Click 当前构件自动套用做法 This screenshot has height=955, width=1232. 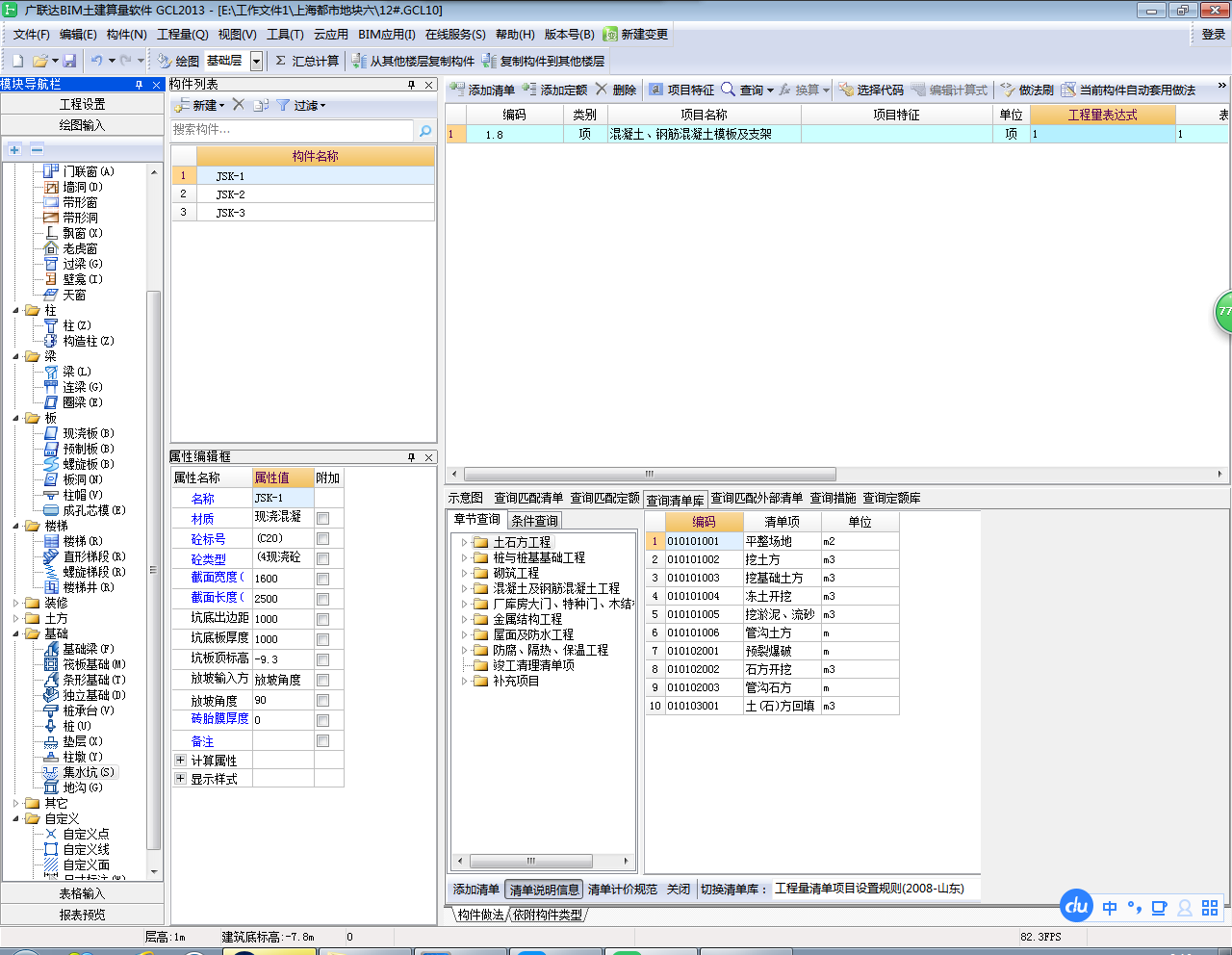tap(1128, 90)
